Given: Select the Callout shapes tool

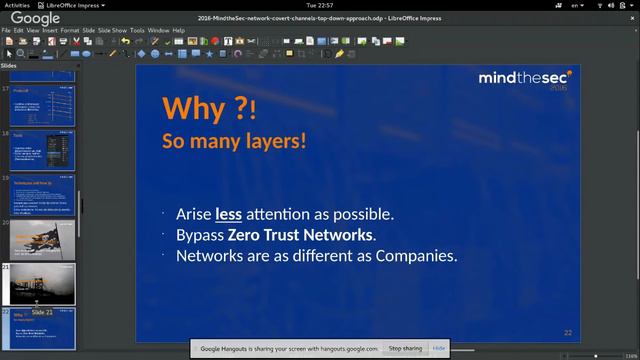Looking at the screenshot, I should click(196, 54).
